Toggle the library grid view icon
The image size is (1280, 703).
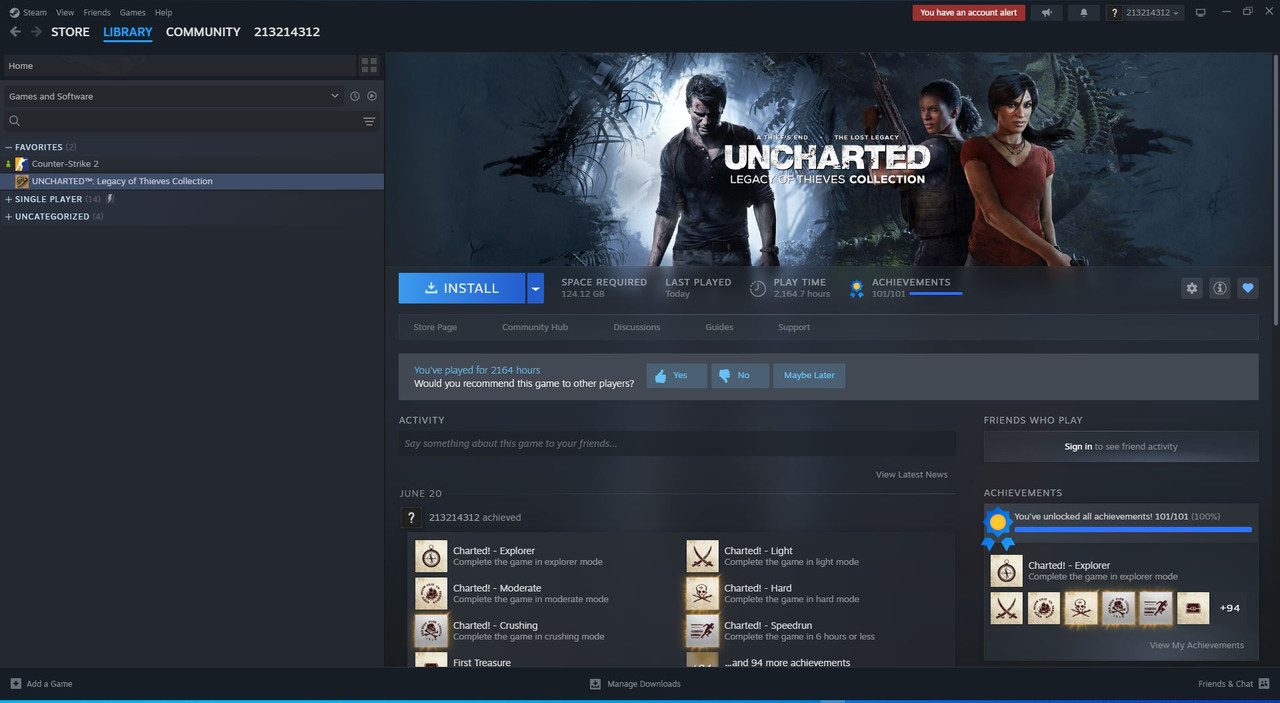point(370,66)
